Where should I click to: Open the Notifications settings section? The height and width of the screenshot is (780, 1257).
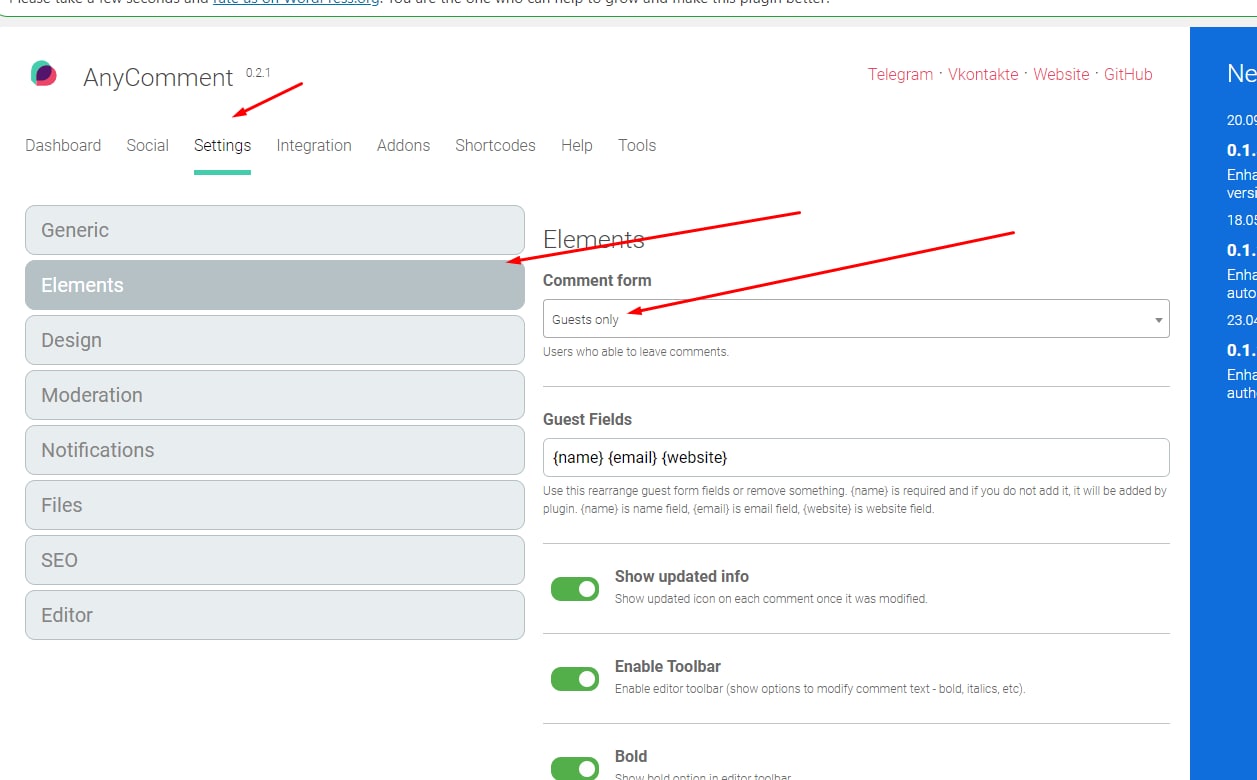pos(275,450)
